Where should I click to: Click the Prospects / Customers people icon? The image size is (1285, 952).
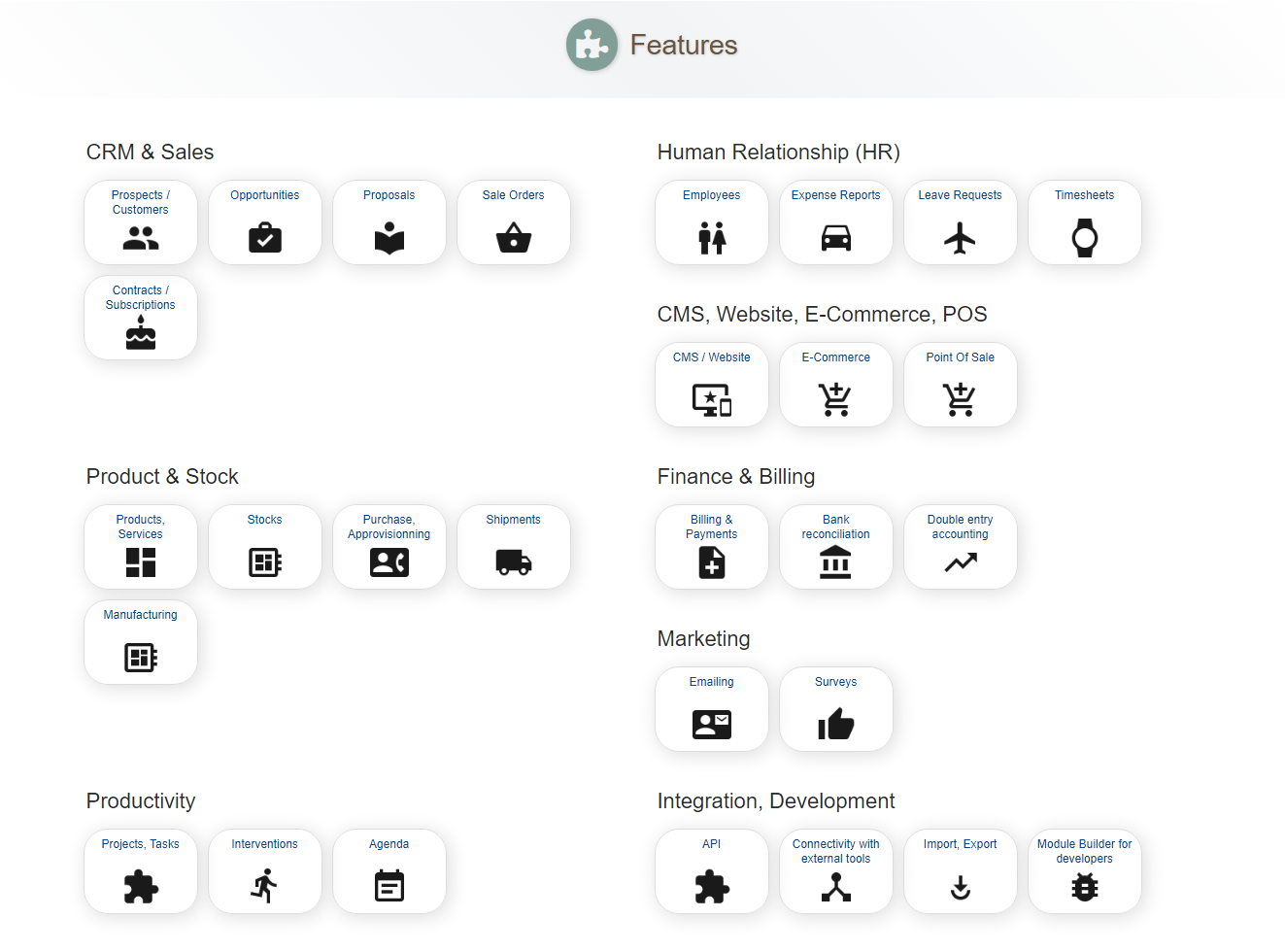(141, 238)
